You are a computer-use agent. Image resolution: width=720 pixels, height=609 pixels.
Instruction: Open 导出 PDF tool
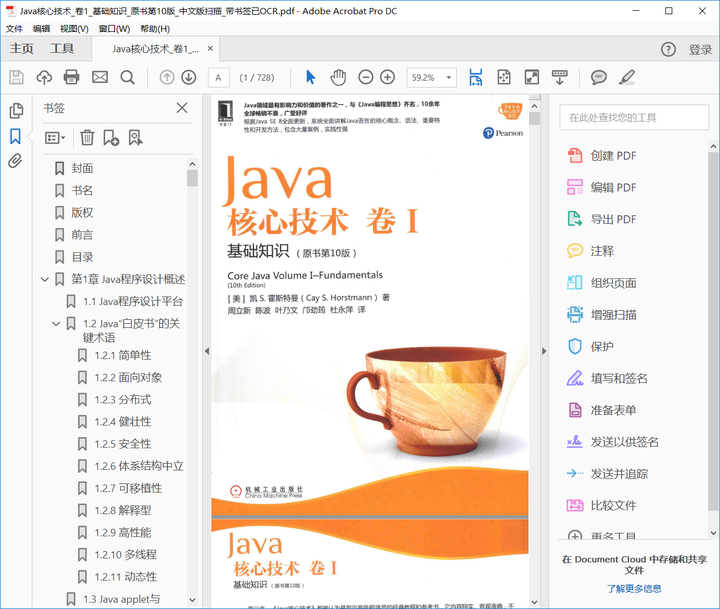point(602,219)
